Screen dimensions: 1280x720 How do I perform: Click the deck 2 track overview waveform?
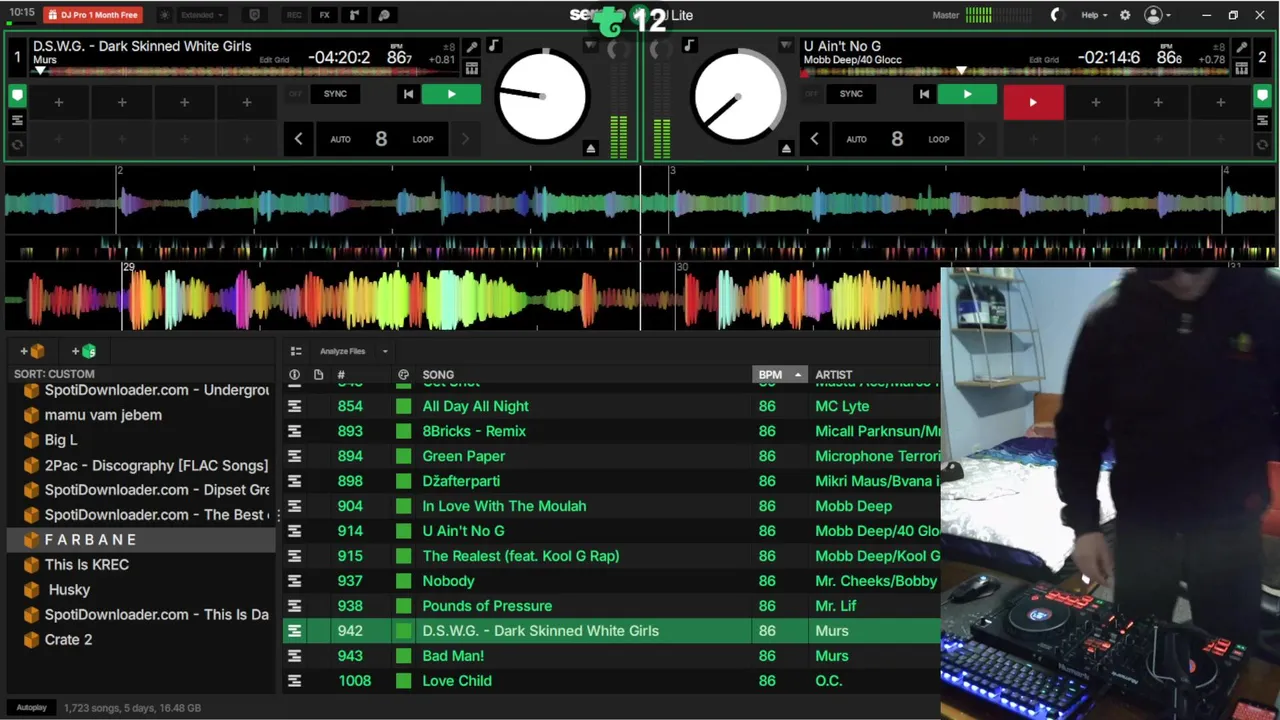click(1015, 71)
